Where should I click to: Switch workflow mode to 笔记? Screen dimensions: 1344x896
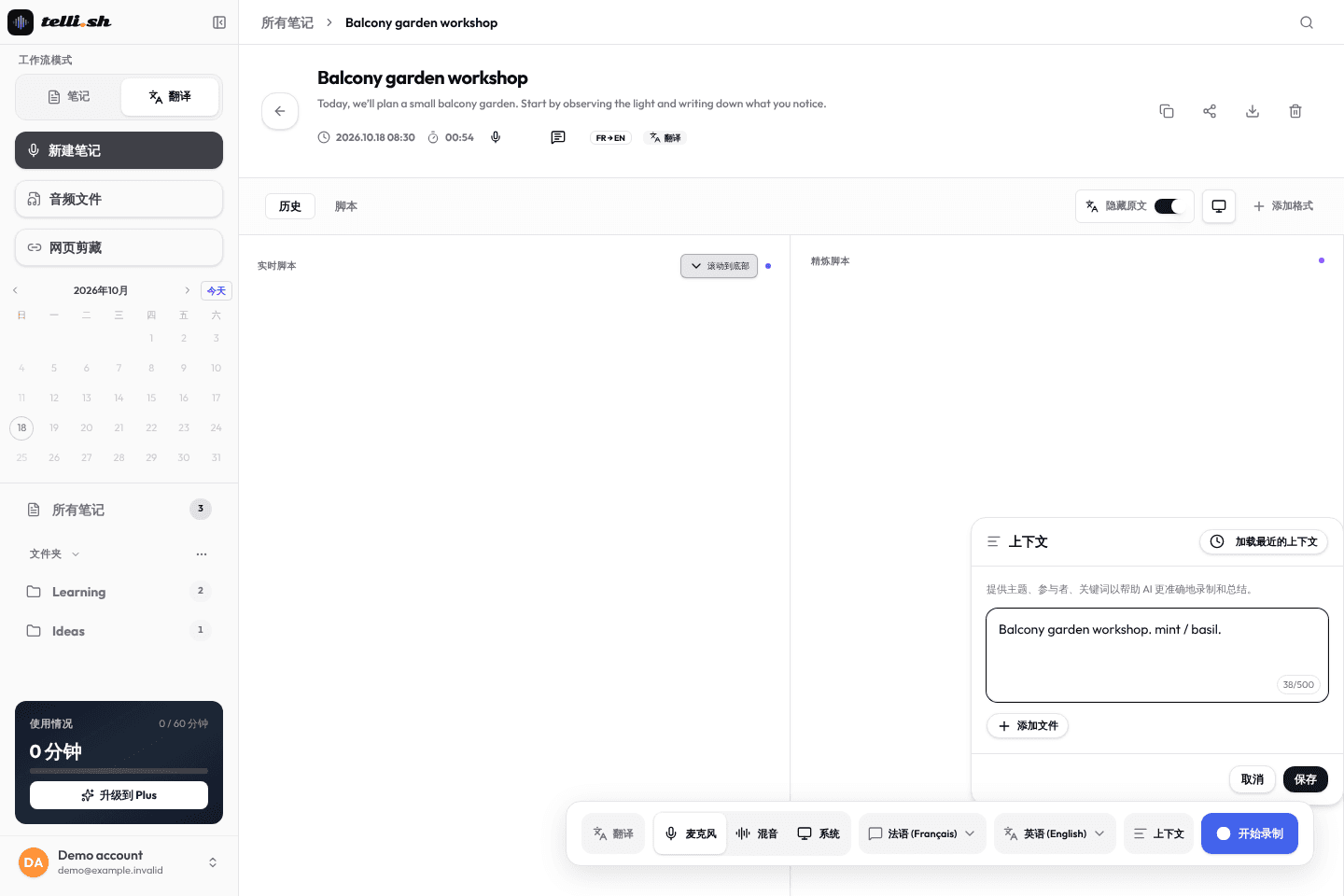click(69, 97)
